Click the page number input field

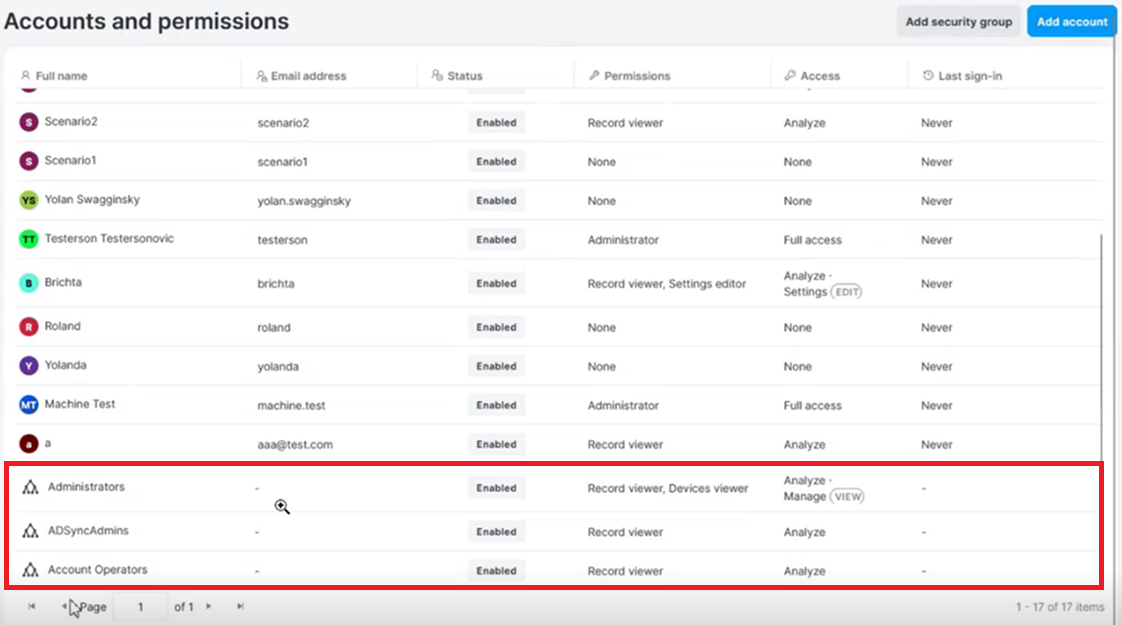[x=140, y=606]
